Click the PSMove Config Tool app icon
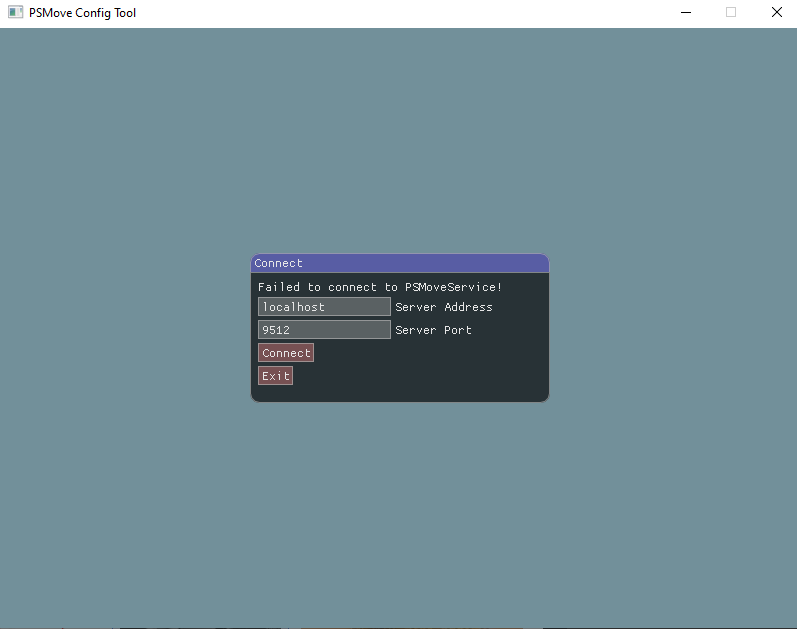This screenshot has width=797, height=629. click(x=15, y=12)
